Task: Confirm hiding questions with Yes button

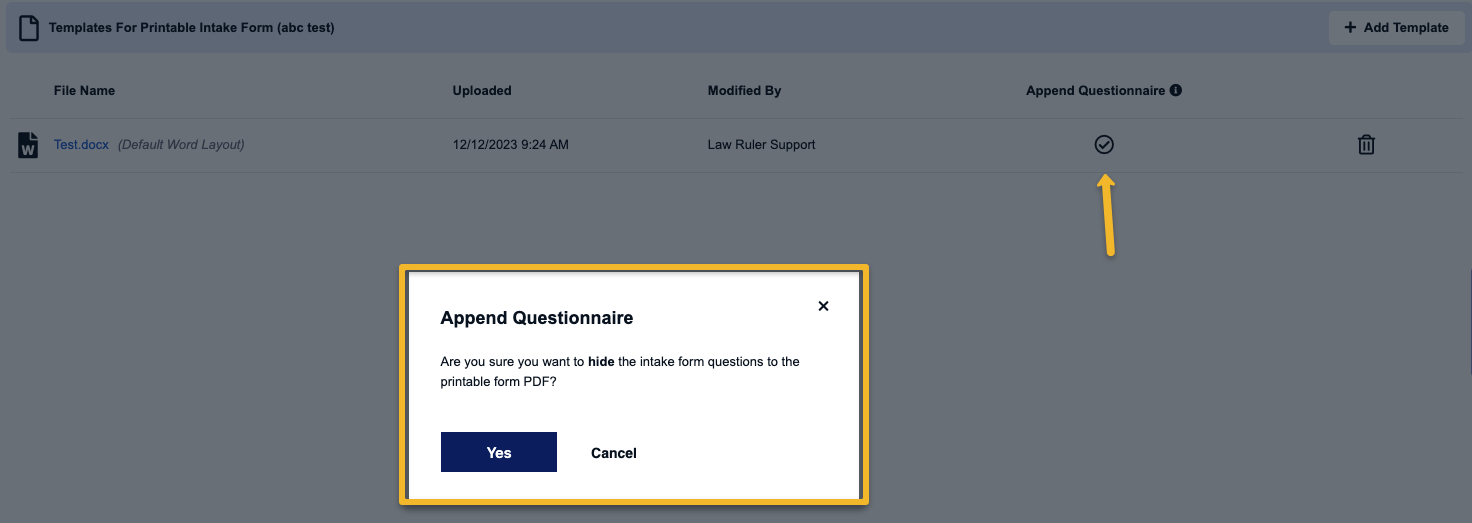Action: pos(499,452)
